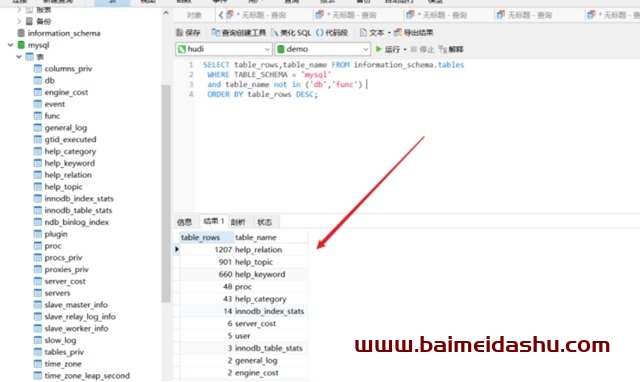Image resolution: width=640 pixels, height=382 pixels.
Task: Switch to the Info (信息) results tab
Action: (x=184, y=222)
